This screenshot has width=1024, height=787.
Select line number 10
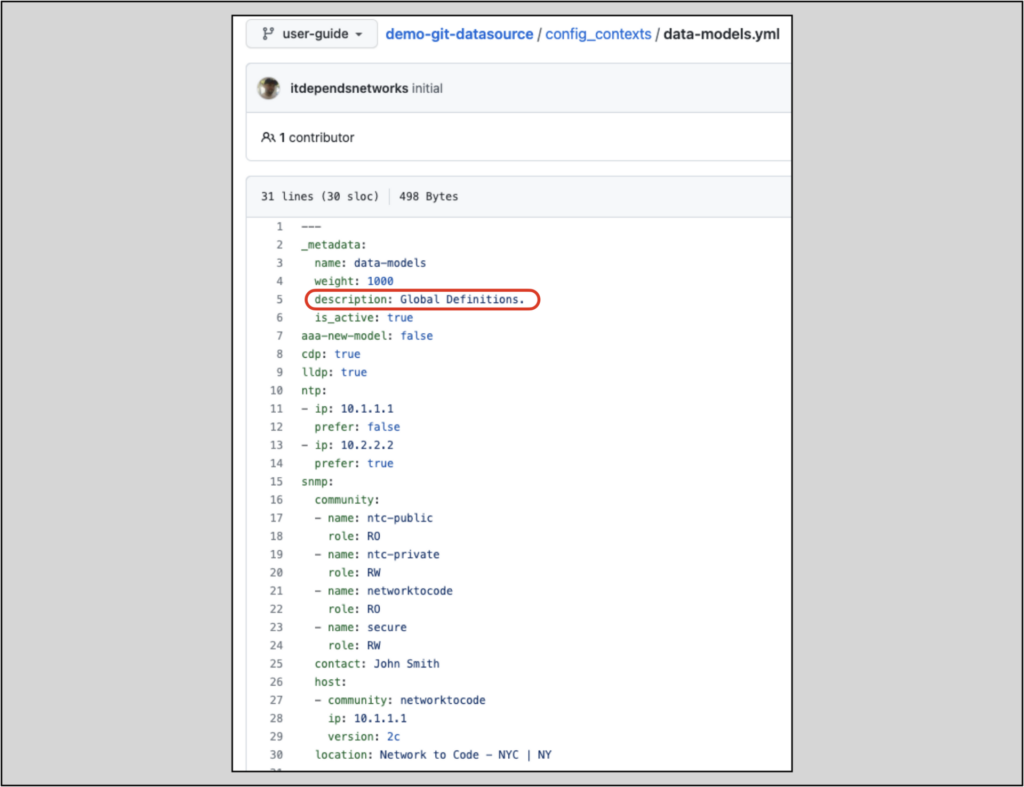click(x=277, y=391)
